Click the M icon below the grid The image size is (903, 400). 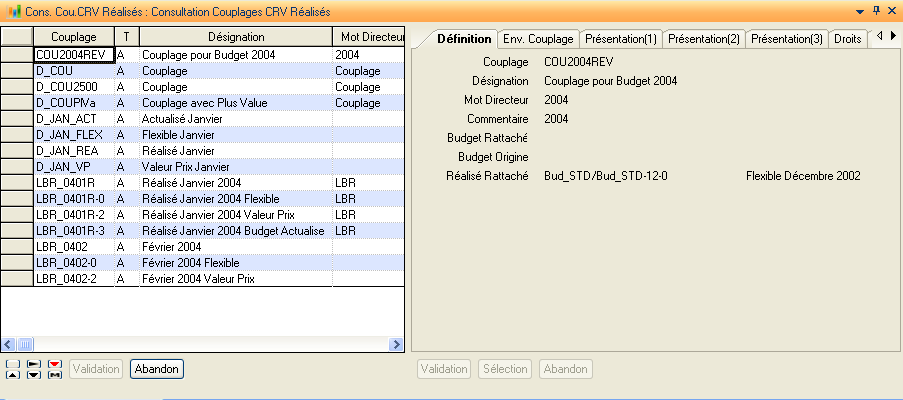point(55,375)
